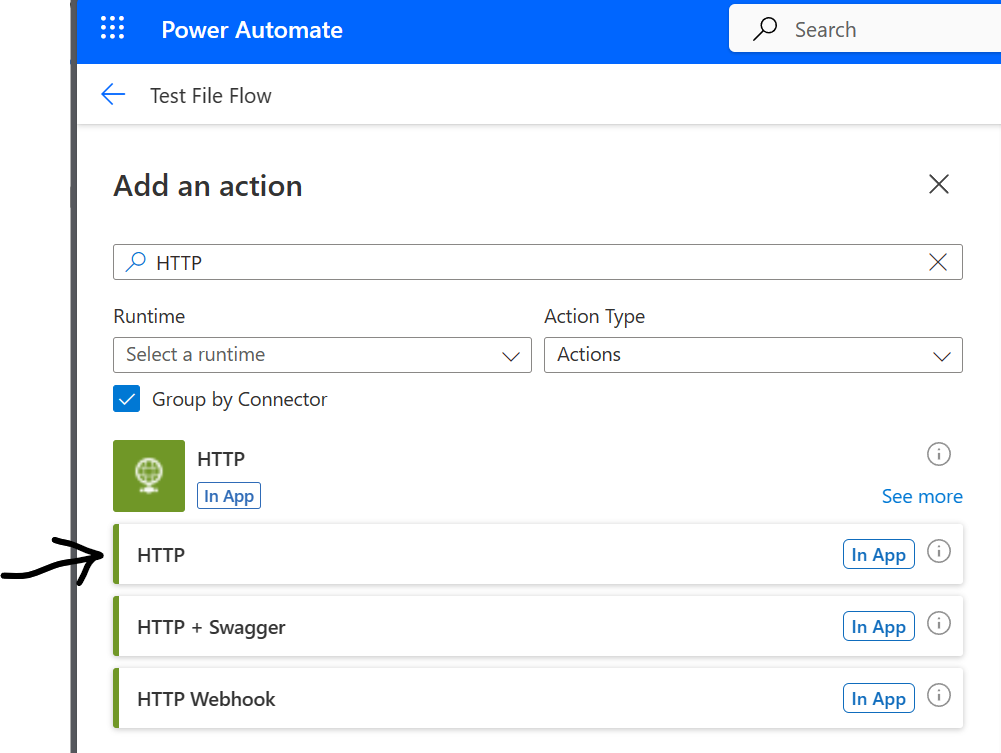Focus the action search field containing HTTP

tap(538, 262)
